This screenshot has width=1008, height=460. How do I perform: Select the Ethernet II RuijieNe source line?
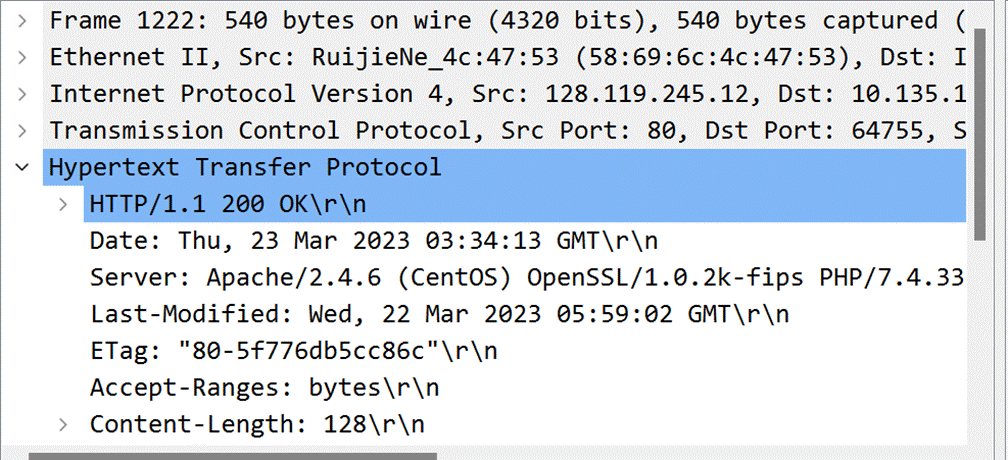point(505,58)
